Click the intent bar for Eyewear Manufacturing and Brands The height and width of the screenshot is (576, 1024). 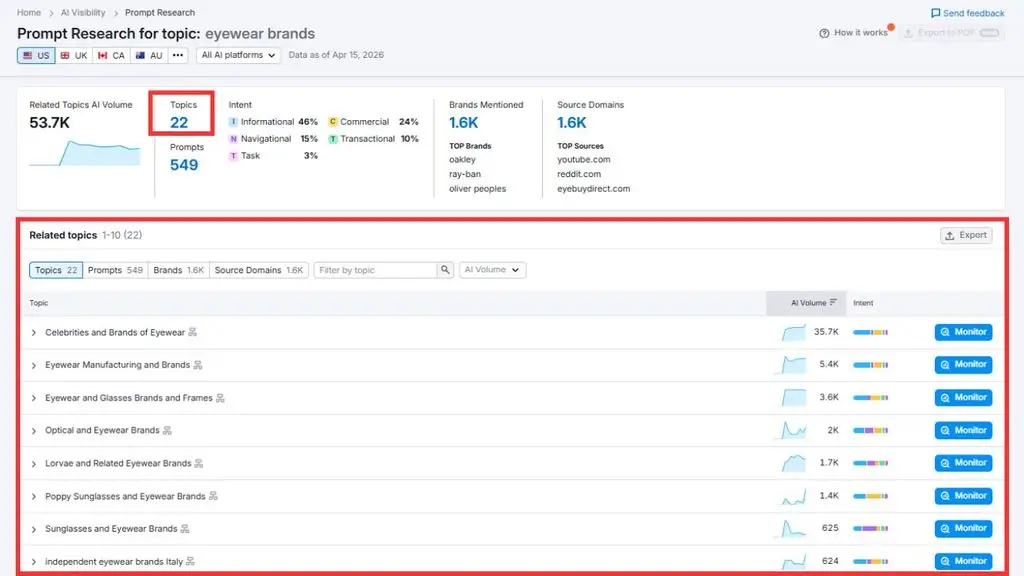tap(871, 365)
